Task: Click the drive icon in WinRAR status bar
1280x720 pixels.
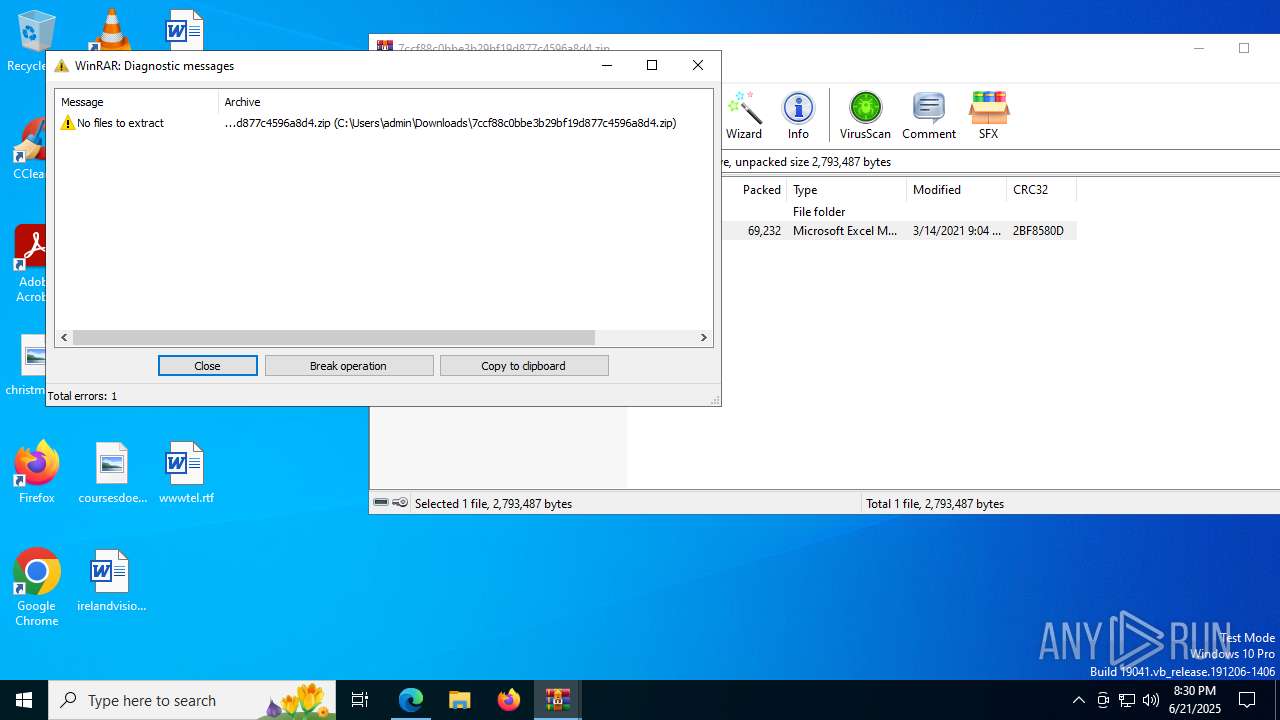Action: tap(381, 503)
